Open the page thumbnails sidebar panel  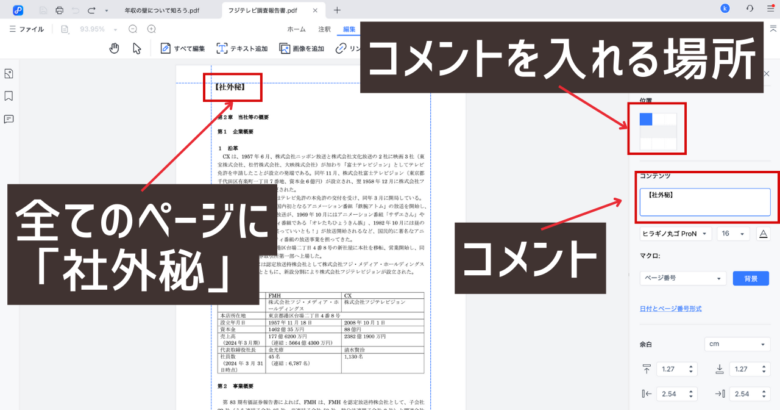pyautogui.click(x=9, y=74)
